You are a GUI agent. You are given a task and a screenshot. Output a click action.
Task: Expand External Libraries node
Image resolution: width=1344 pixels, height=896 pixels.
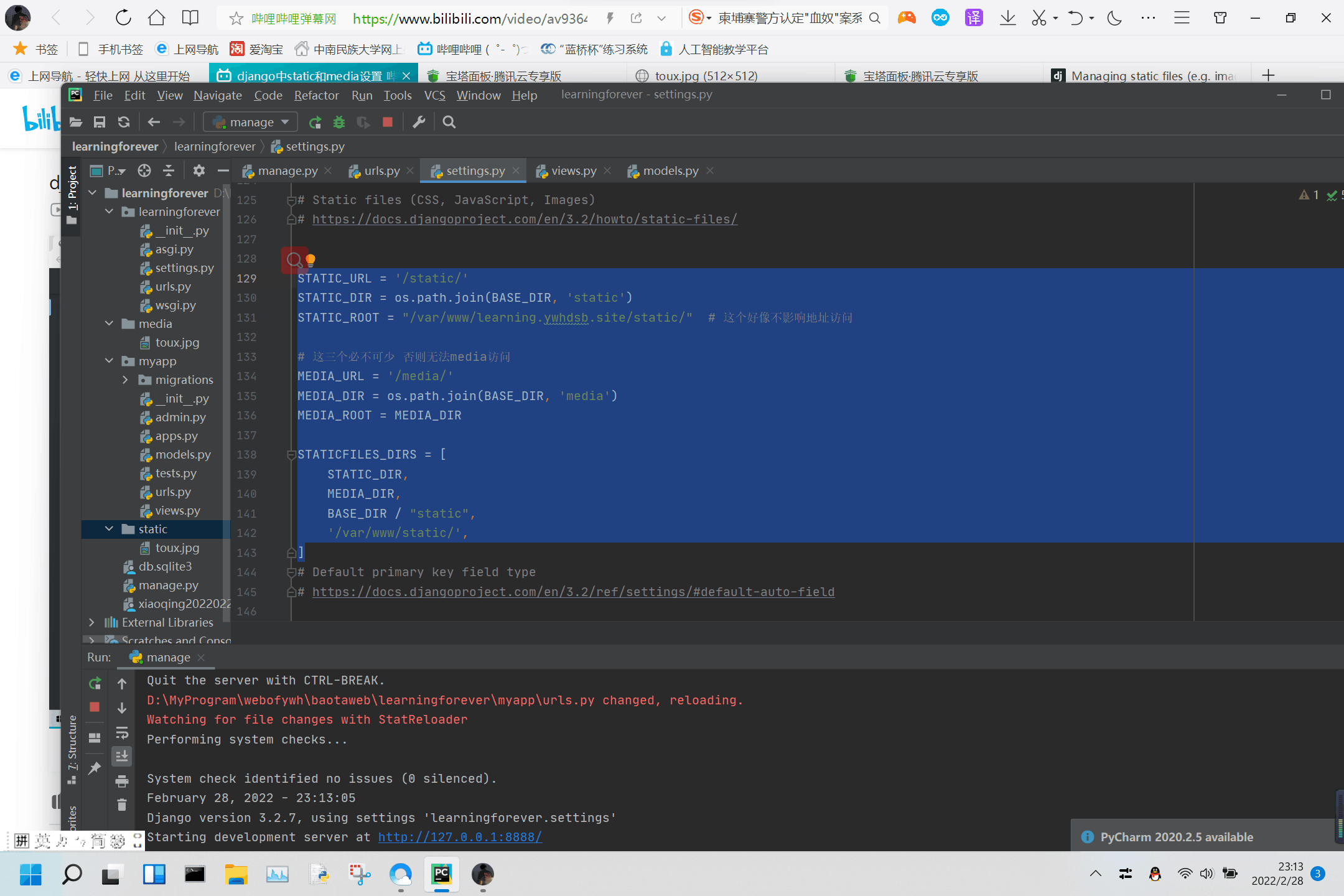92,622
